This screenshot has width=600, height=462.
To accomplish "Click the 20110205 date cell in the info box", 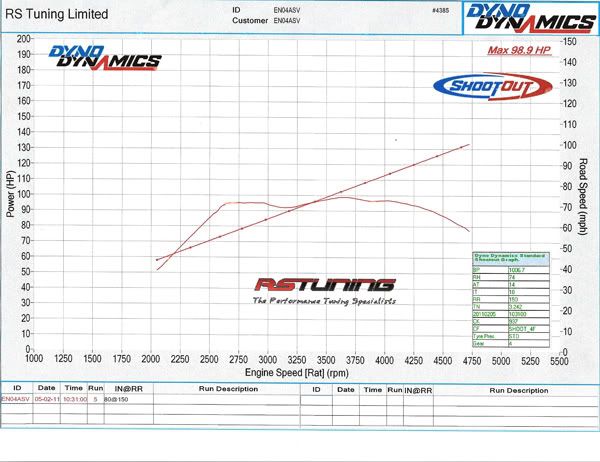I will point(484,314).
